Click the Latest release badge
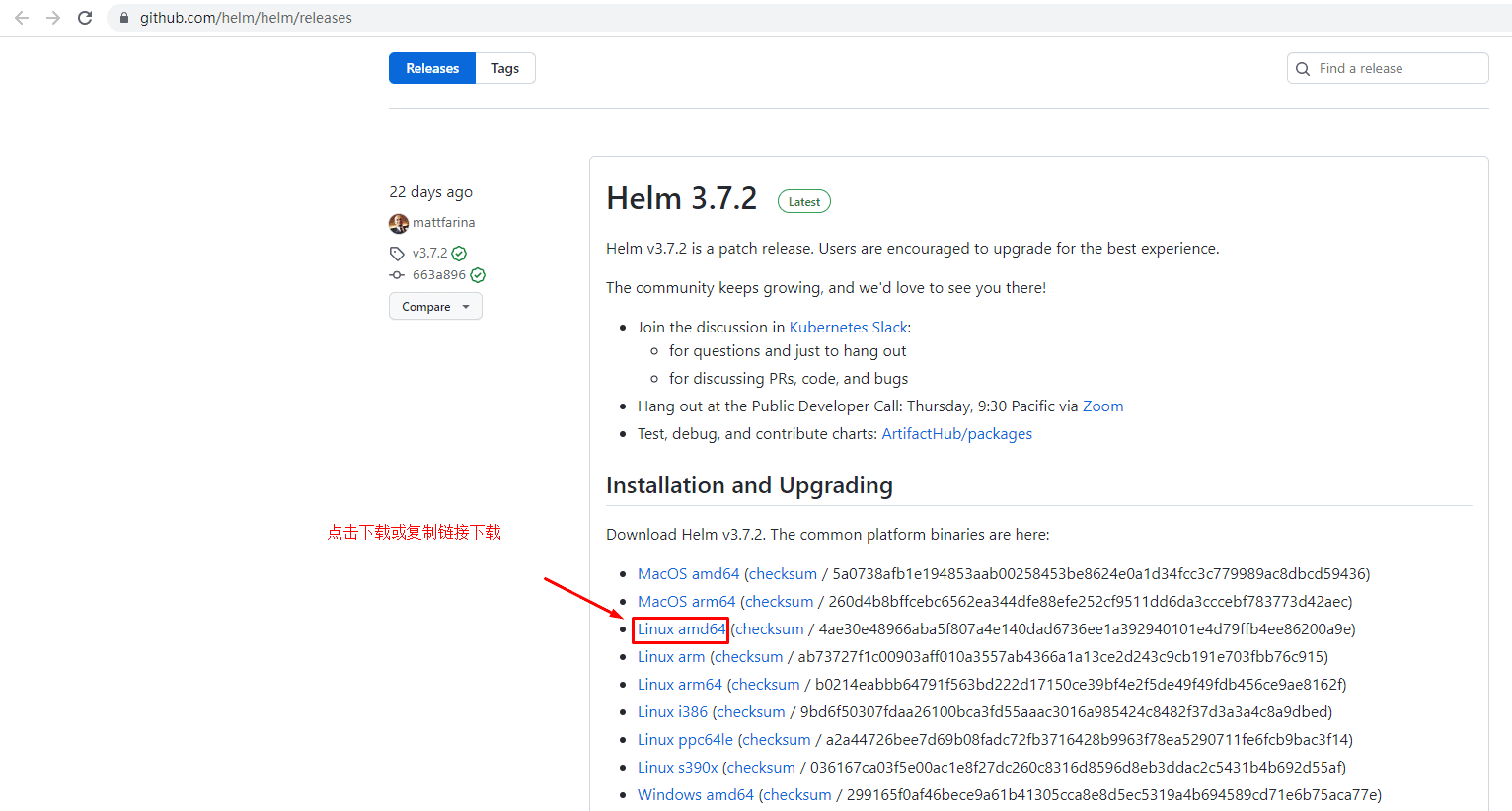 tap(804, 202)
